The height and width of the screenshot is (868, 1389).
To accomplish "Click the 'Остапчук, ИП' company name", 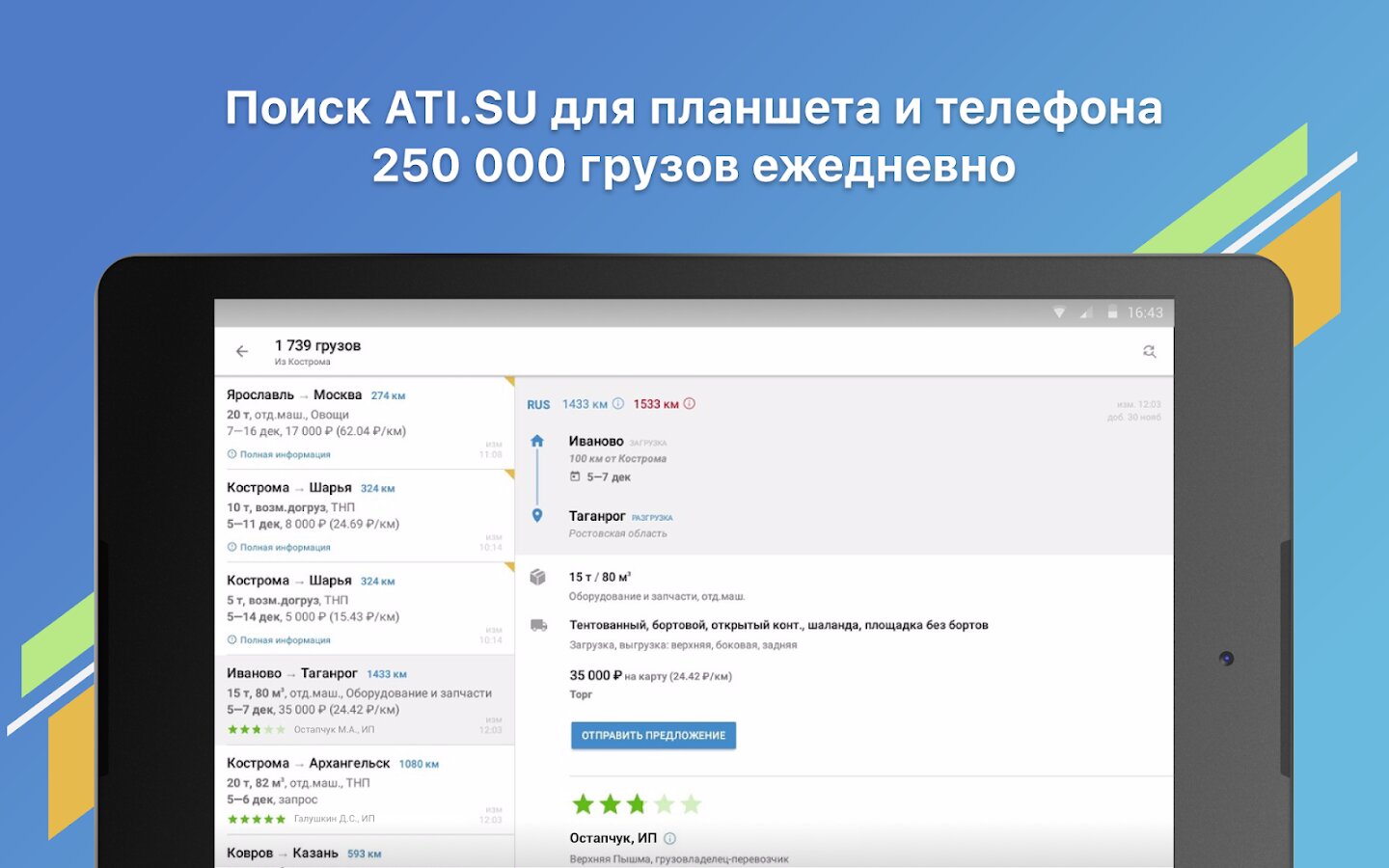I will click(613, 838).
